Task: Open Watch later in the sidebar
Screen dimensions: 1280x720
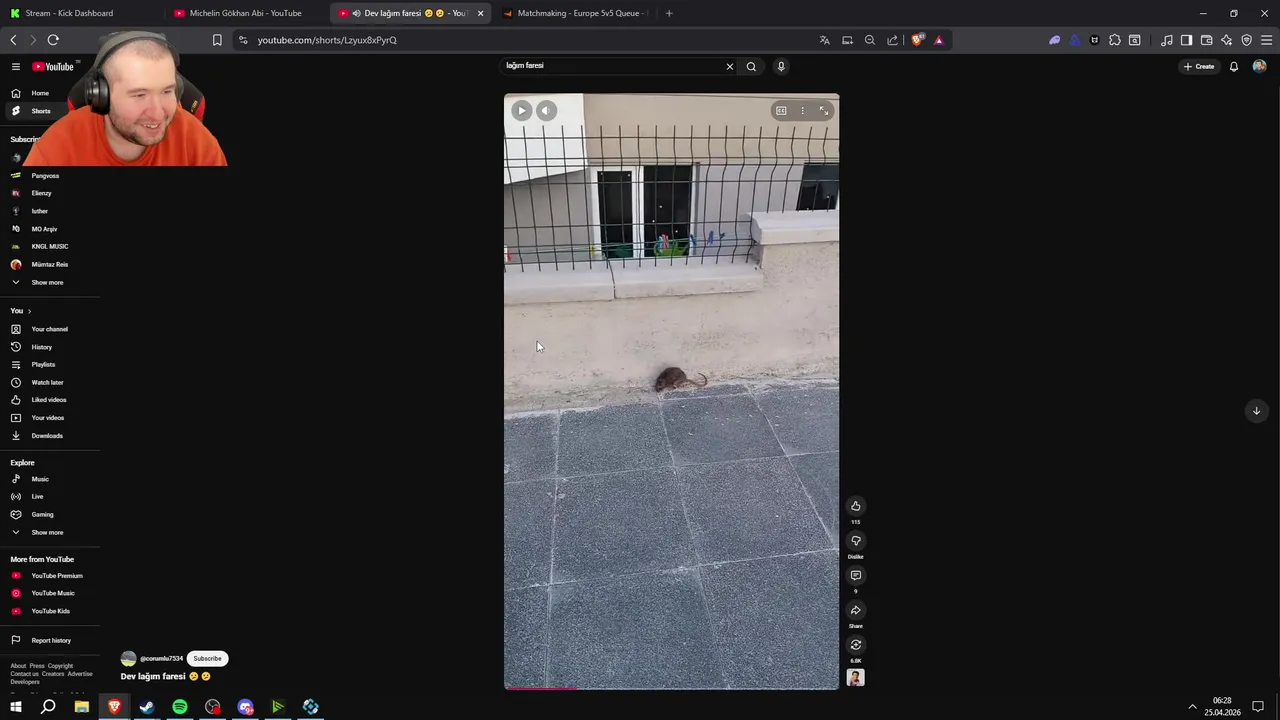Action: [47, 382]
